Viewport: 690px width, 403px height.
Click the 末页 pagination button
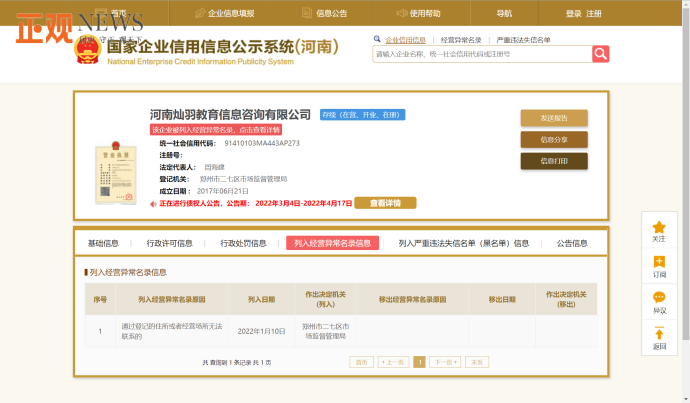[477, 362]
